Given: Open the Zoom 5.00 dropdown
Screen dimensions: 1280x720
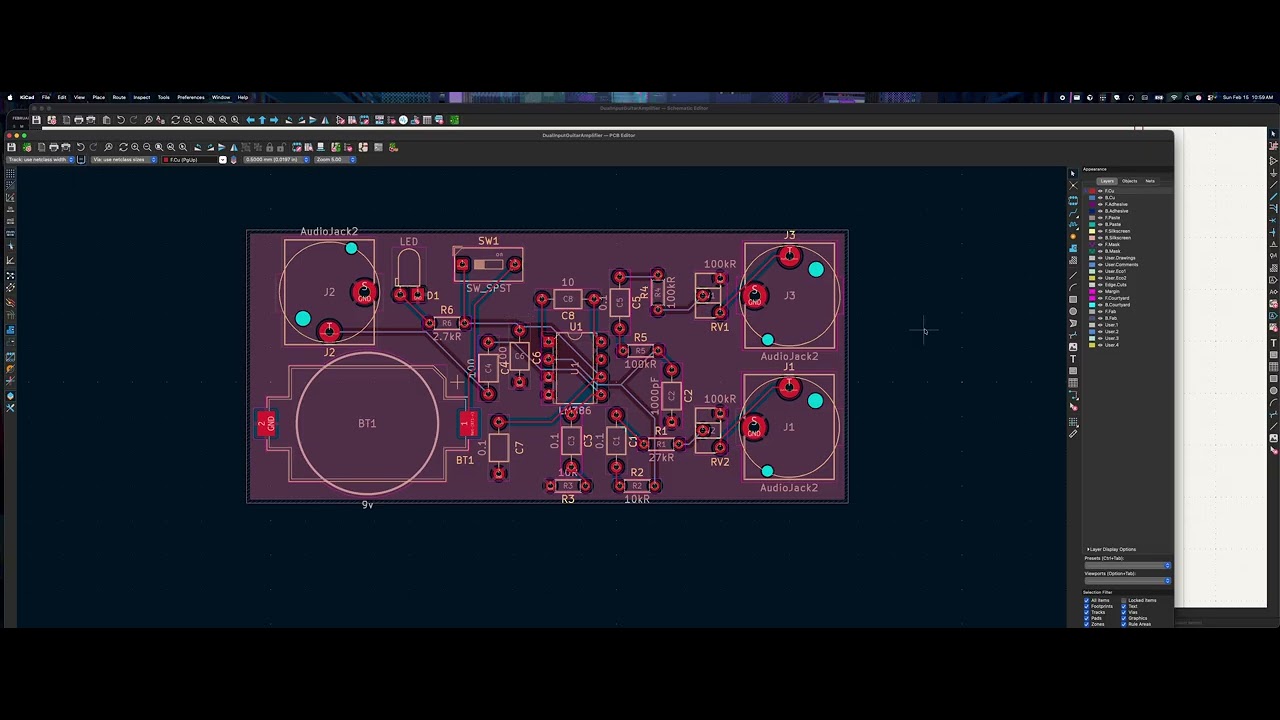Looking at the screenshot, I should point(336,159).
